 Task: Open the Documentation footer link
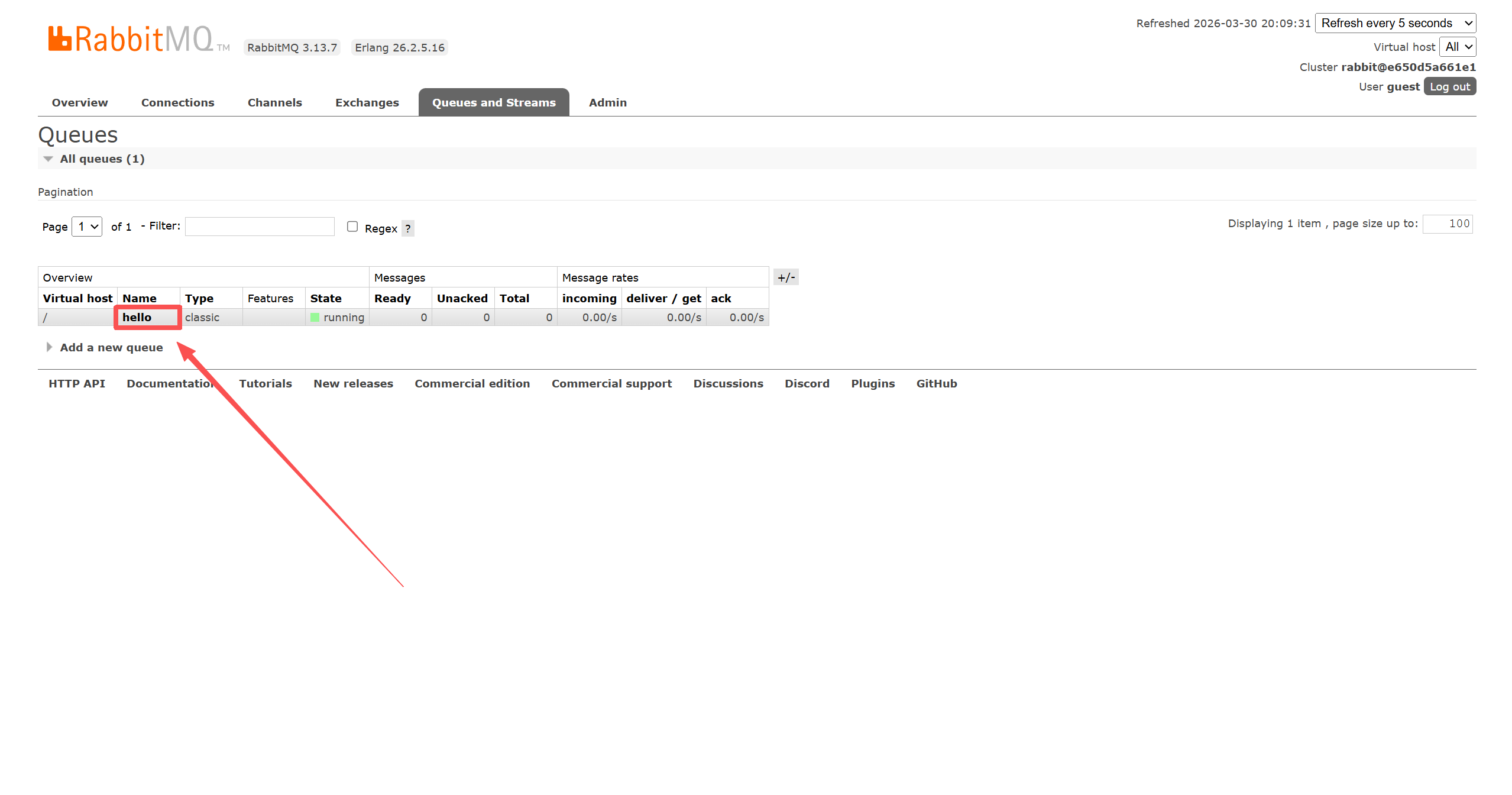pyautogui.click(x=172, y=383)
